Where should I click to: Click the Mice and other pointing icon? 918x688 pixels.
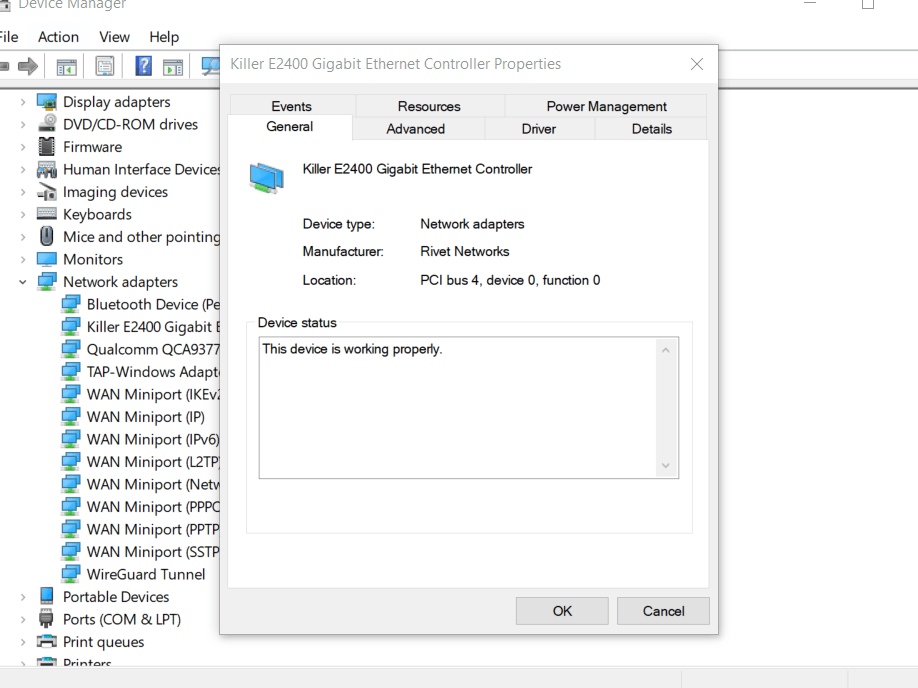coord(47,237)
